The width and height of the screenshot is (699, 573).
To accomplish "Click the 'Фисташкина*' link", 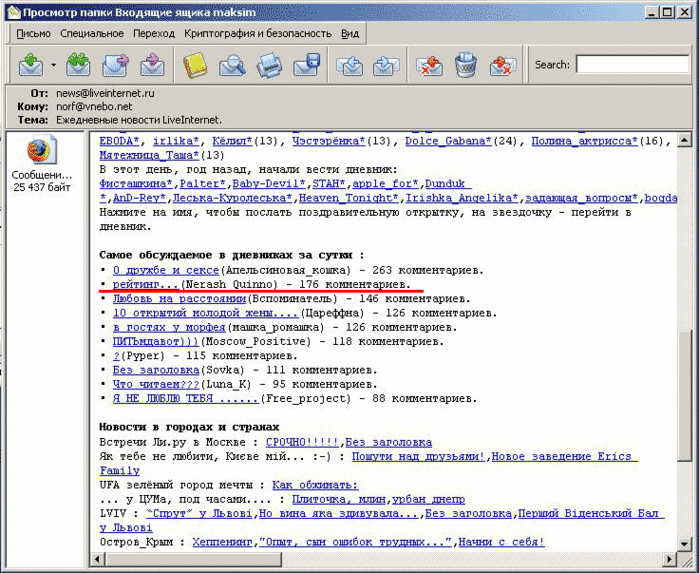I will 136,184.
